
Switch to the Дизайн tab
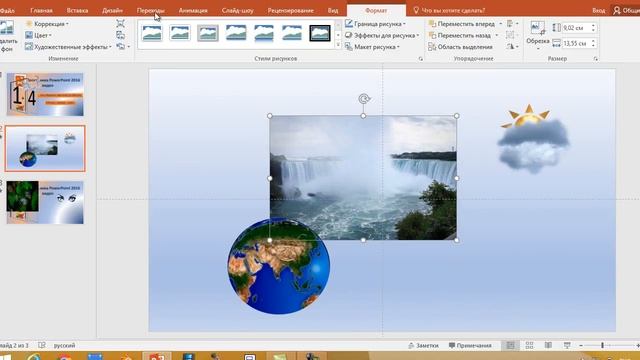pyautogui.click(x=112, y=11)
